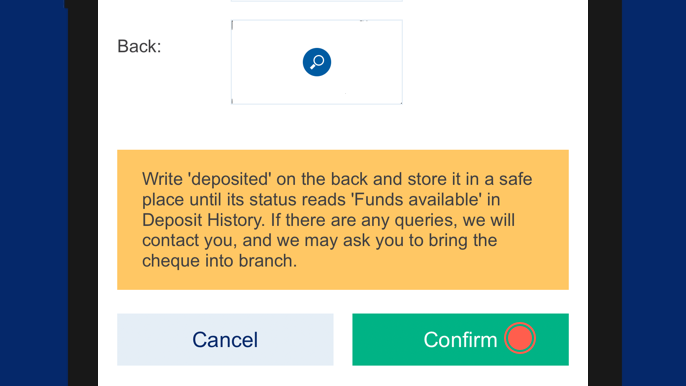686x386 pixels.
Task: Click the words 'Deposit History' in notice
Action: [x=203, y=220]
